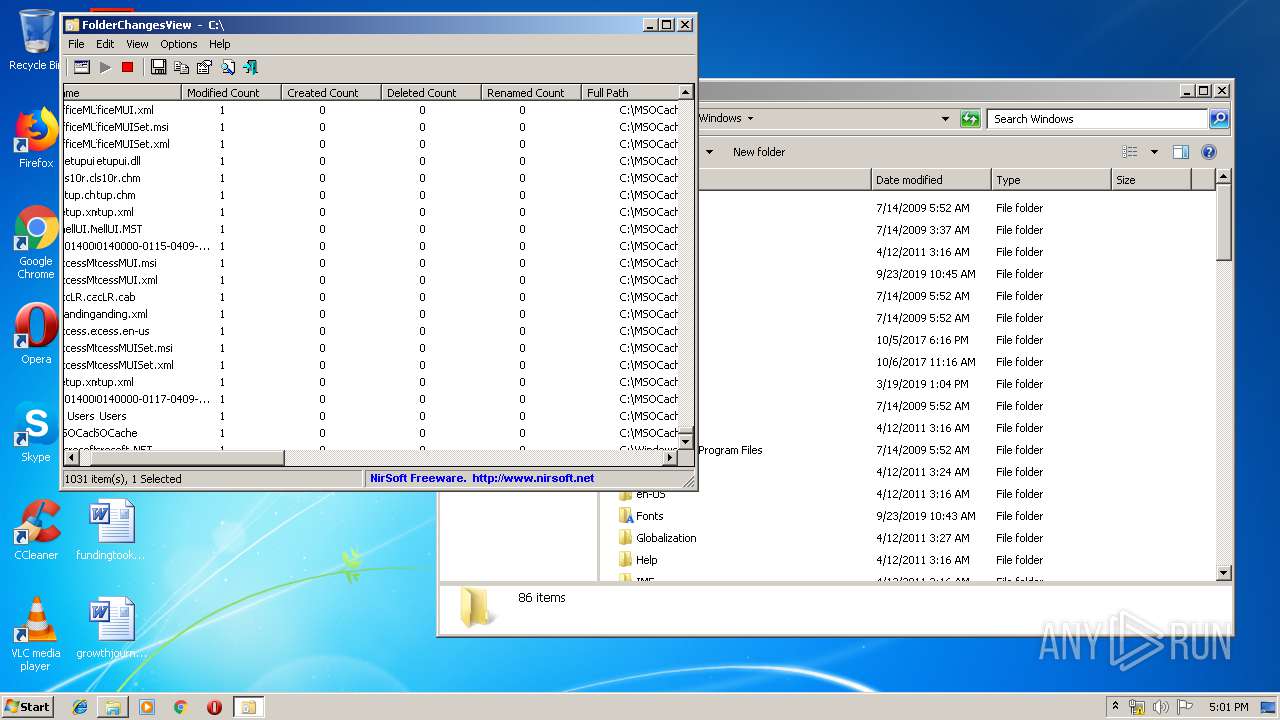Select the etupui.dll row

coord(370,161)
